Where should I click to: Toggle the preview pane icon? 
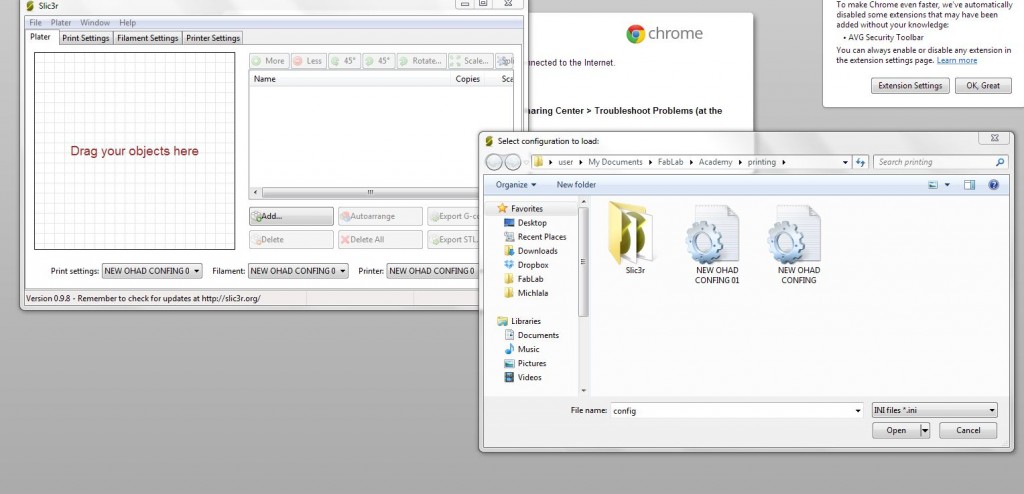(970, 185)
